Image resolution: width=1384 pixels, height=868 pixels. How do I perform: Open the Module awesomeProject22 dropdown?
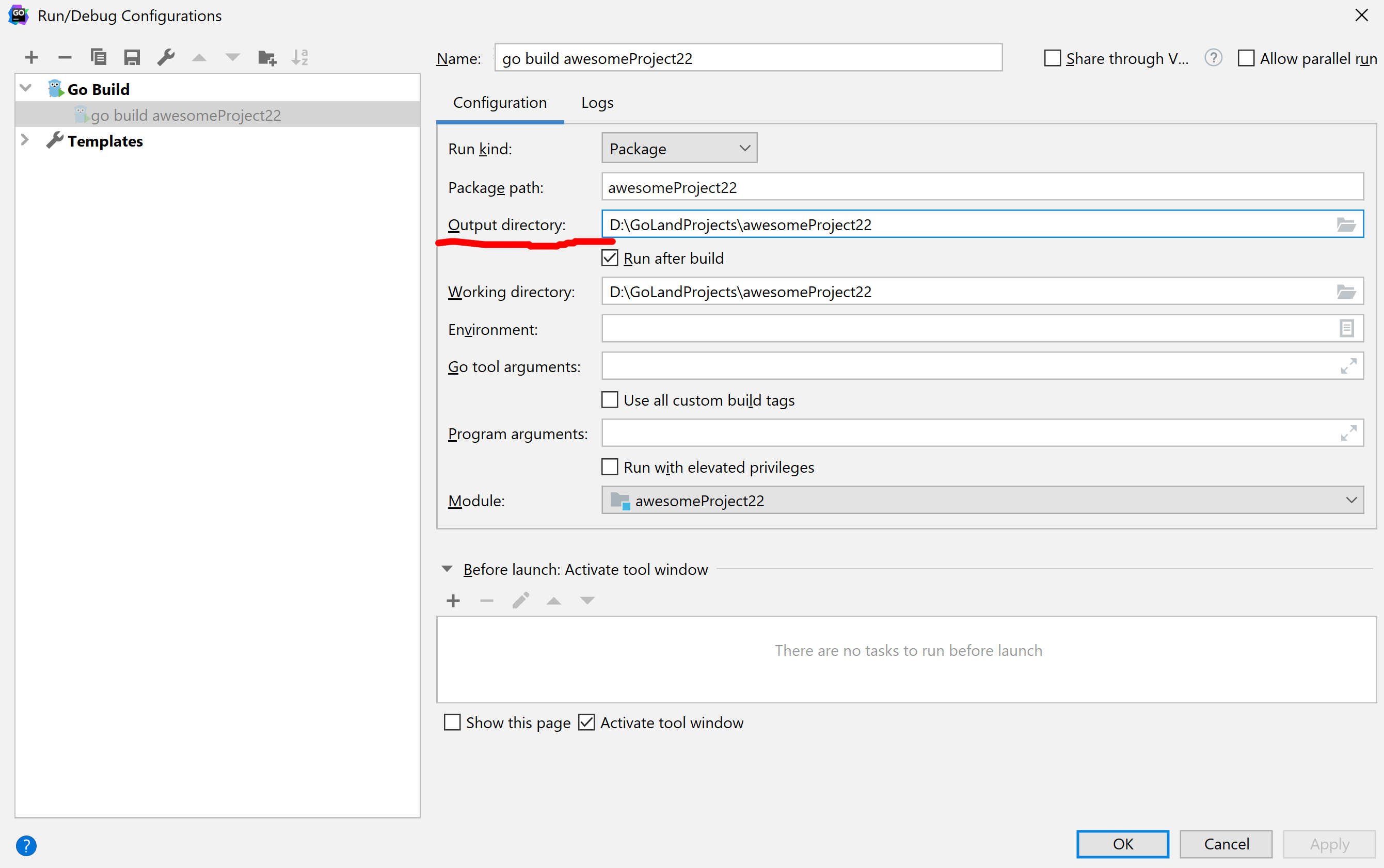(x=982, y=501)
